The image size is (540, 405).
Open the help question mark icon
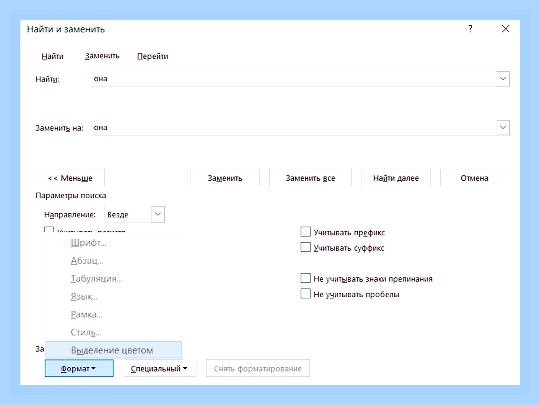point(470,29)
